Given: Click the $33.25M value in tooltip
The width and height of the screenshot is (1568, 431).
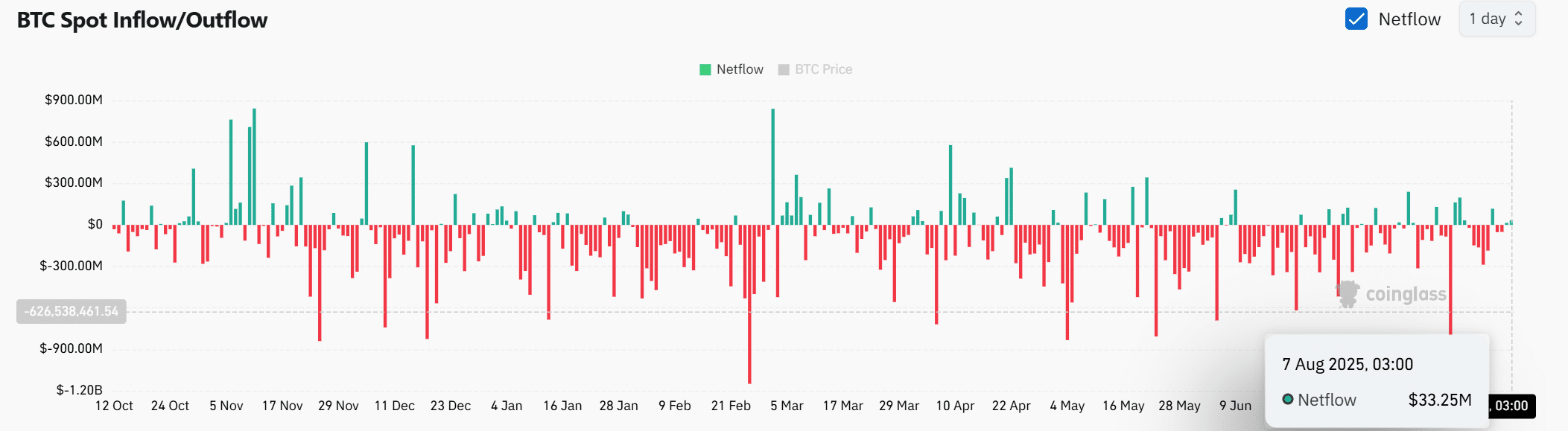Looking at the screenshot, I should (x=1439, y=400).
